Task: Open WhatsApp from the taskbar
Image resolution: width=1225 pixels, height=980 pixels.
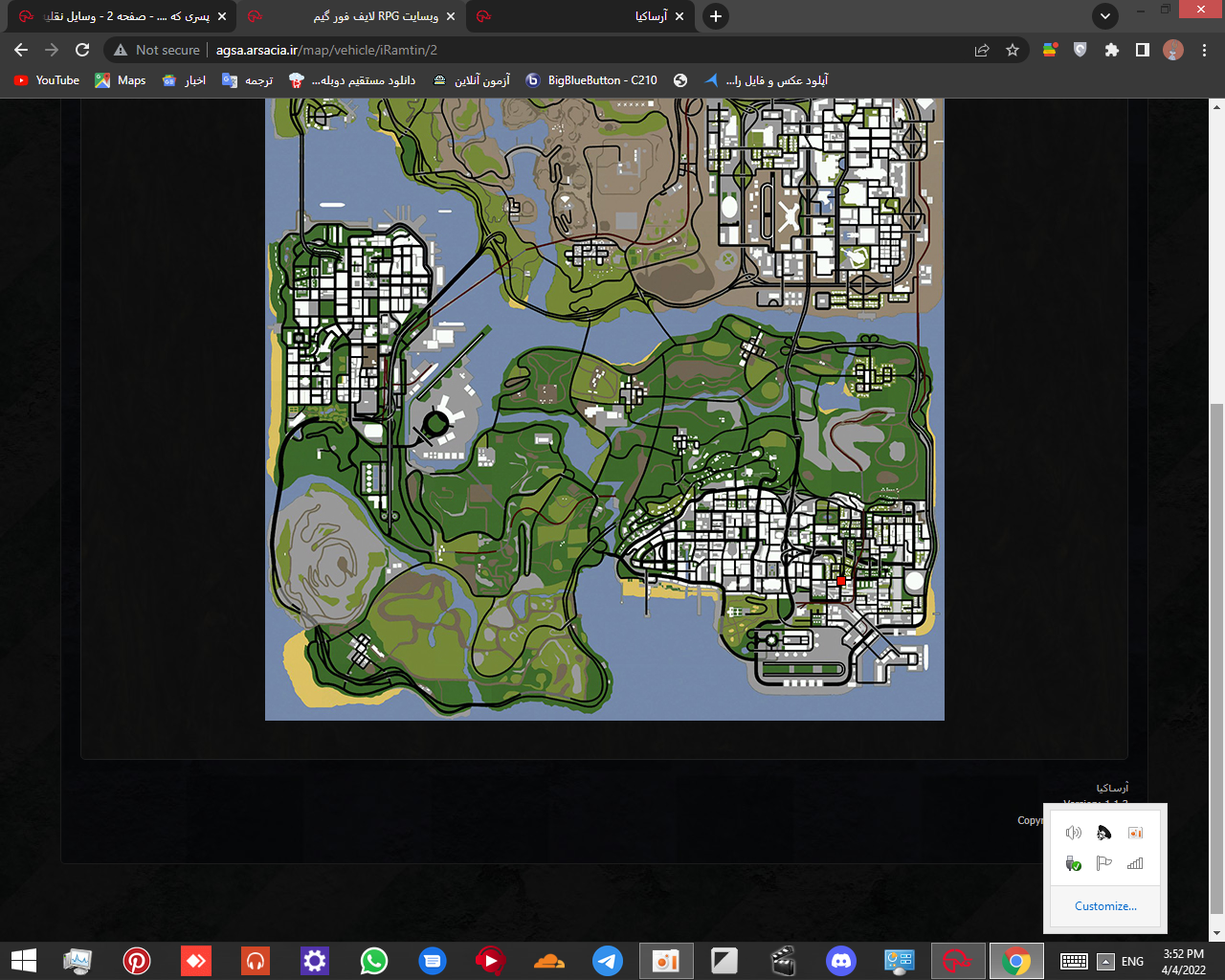Action: (373, 961)
